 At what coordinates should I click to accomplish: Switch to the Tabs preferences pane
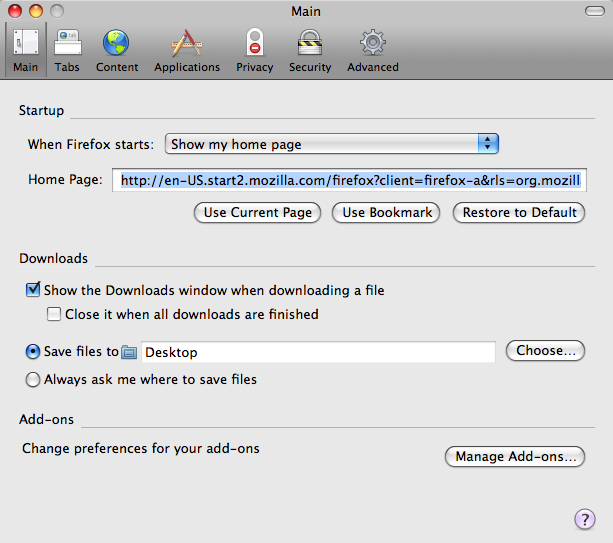tap(67, 50)
